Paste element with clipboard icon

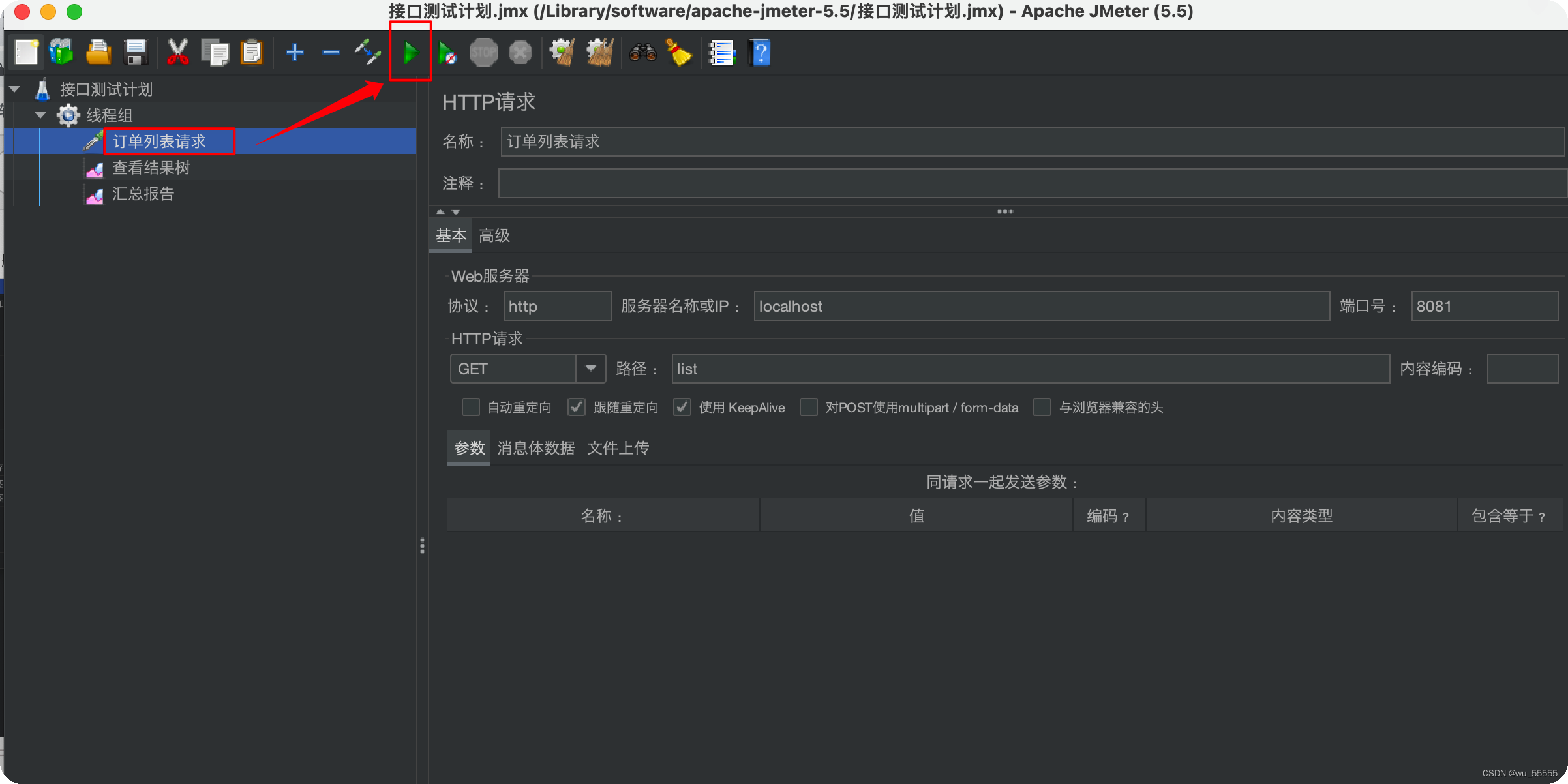tap(251, 52)
